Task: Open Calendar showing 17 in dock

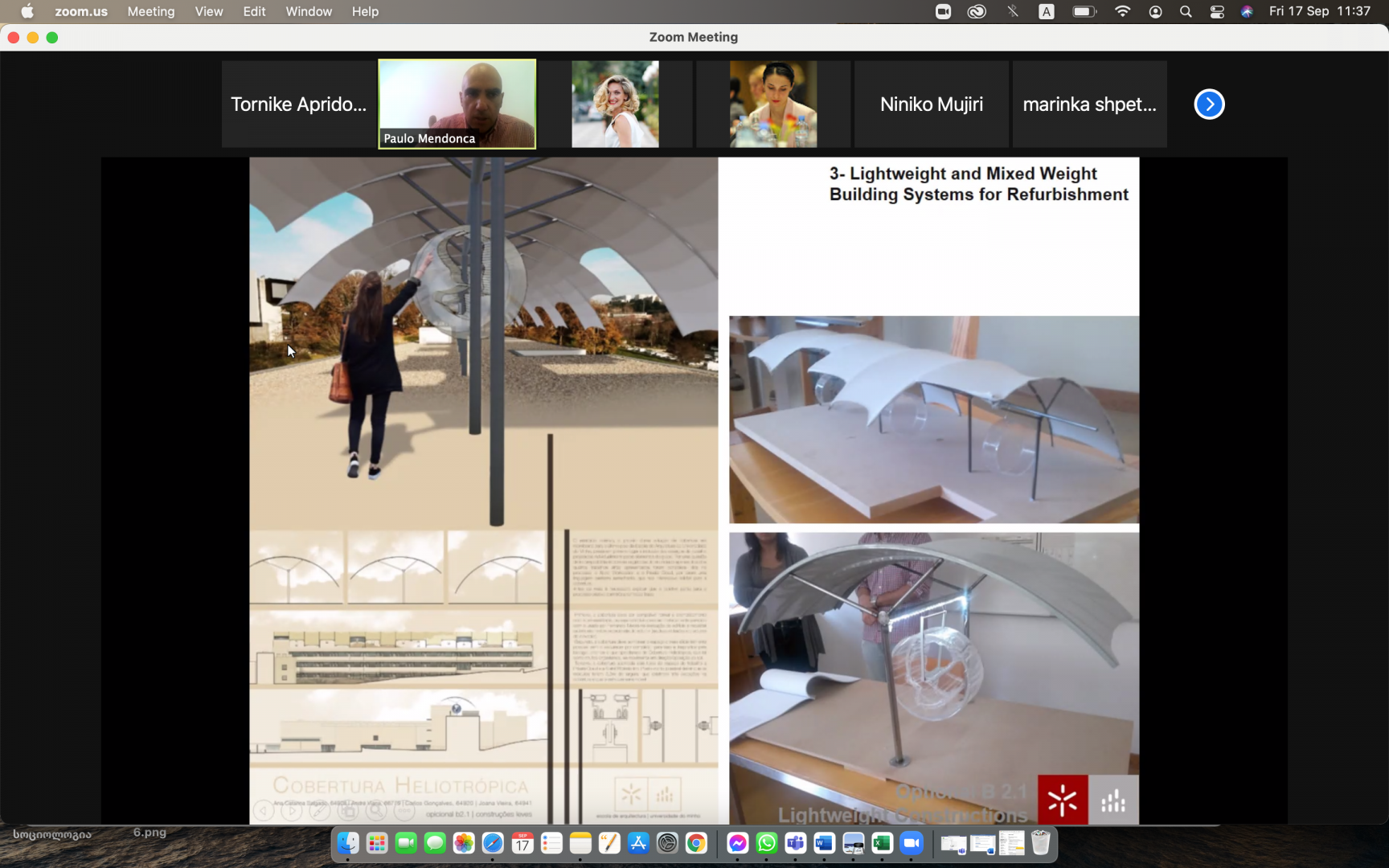Action: coord(522,843)
